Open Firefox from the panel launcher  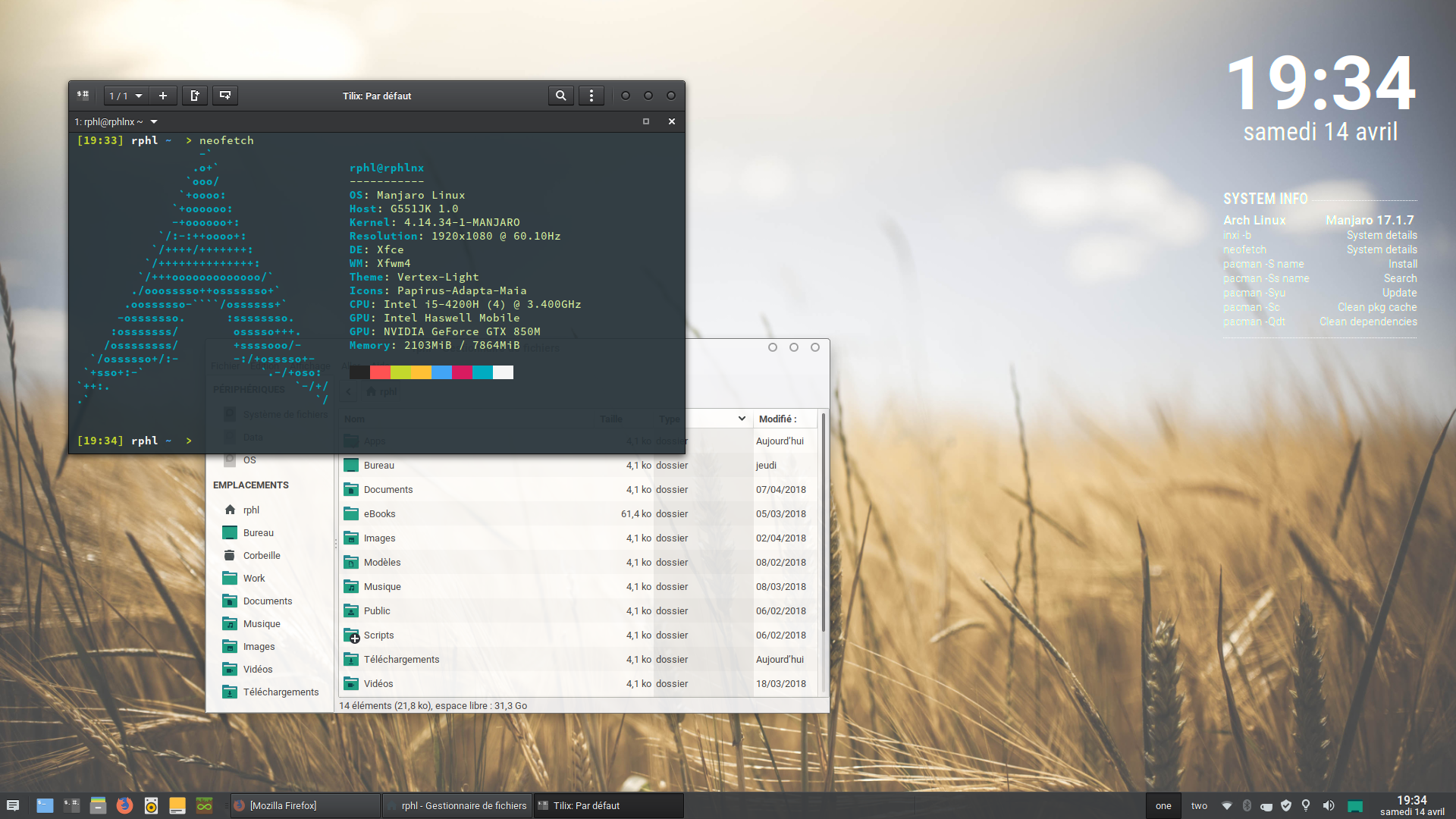click(124, 805)
